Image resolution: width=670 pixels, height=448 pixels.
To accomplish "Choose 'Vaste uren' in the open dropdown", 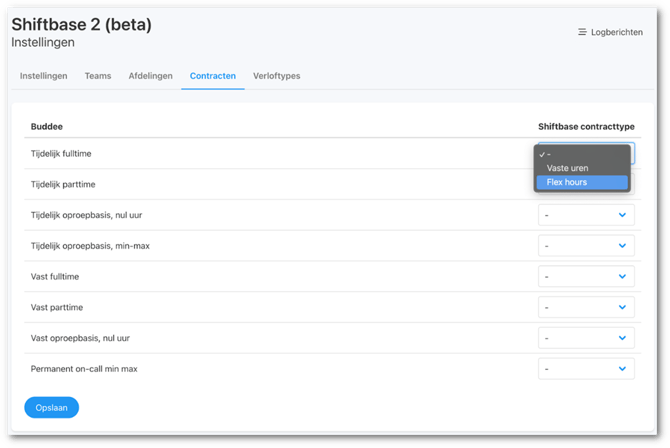I will pos(567,168).
